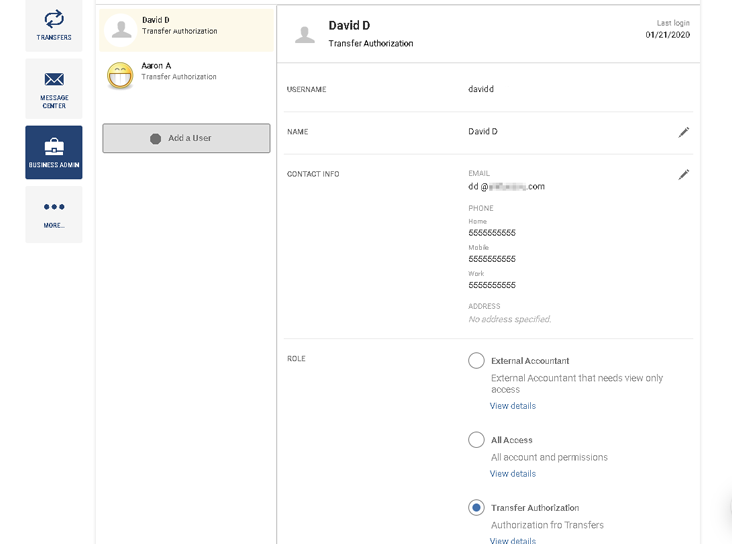Select Aaron A in the user list
This screenshot has height=544, width=732.
[x=187, y=76]
